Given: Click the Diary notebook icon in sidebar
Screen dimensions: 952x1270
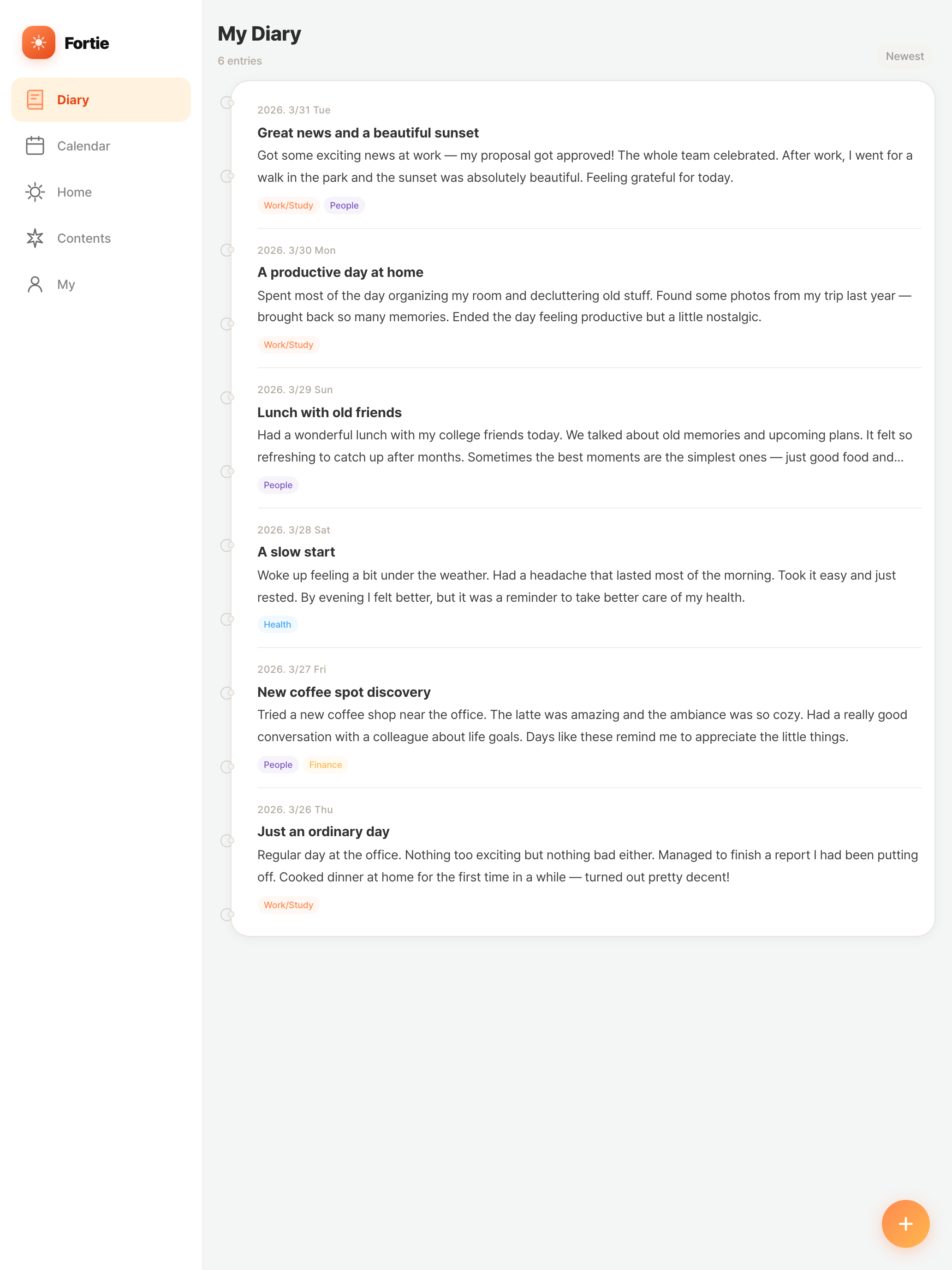Looking at the screenshot, I should point(35,100).
